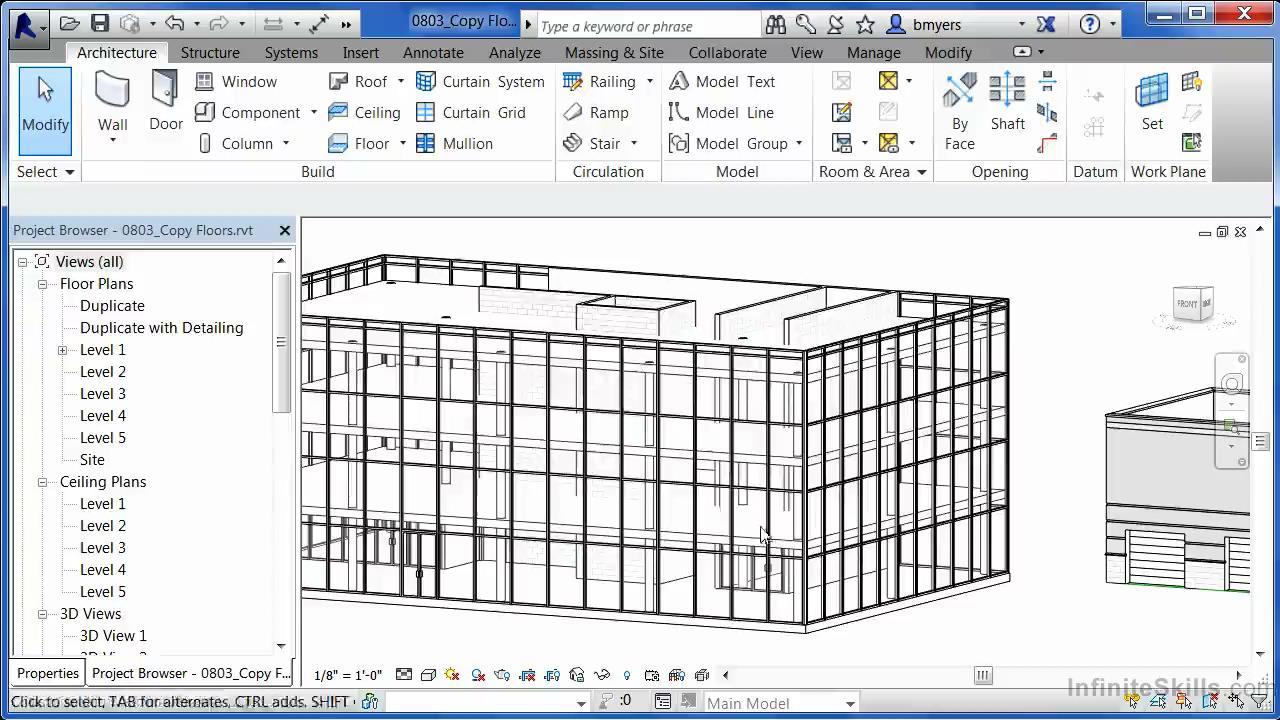Open the Railing dropdown arrow

[x=649, y=82]
